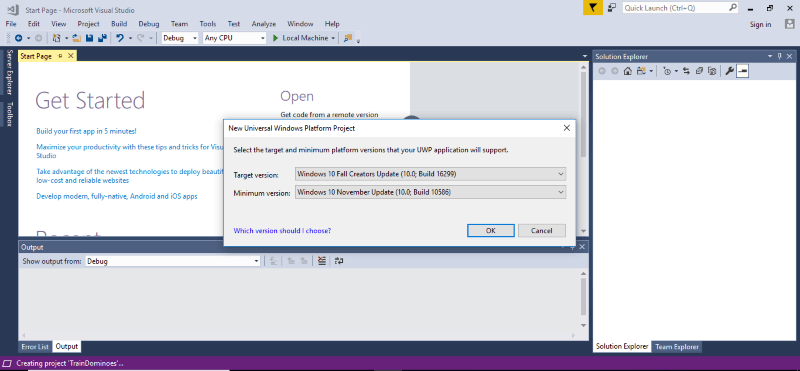Click the account avatar icon
This screenshot has width=800, height=371.
pos(789,24)
